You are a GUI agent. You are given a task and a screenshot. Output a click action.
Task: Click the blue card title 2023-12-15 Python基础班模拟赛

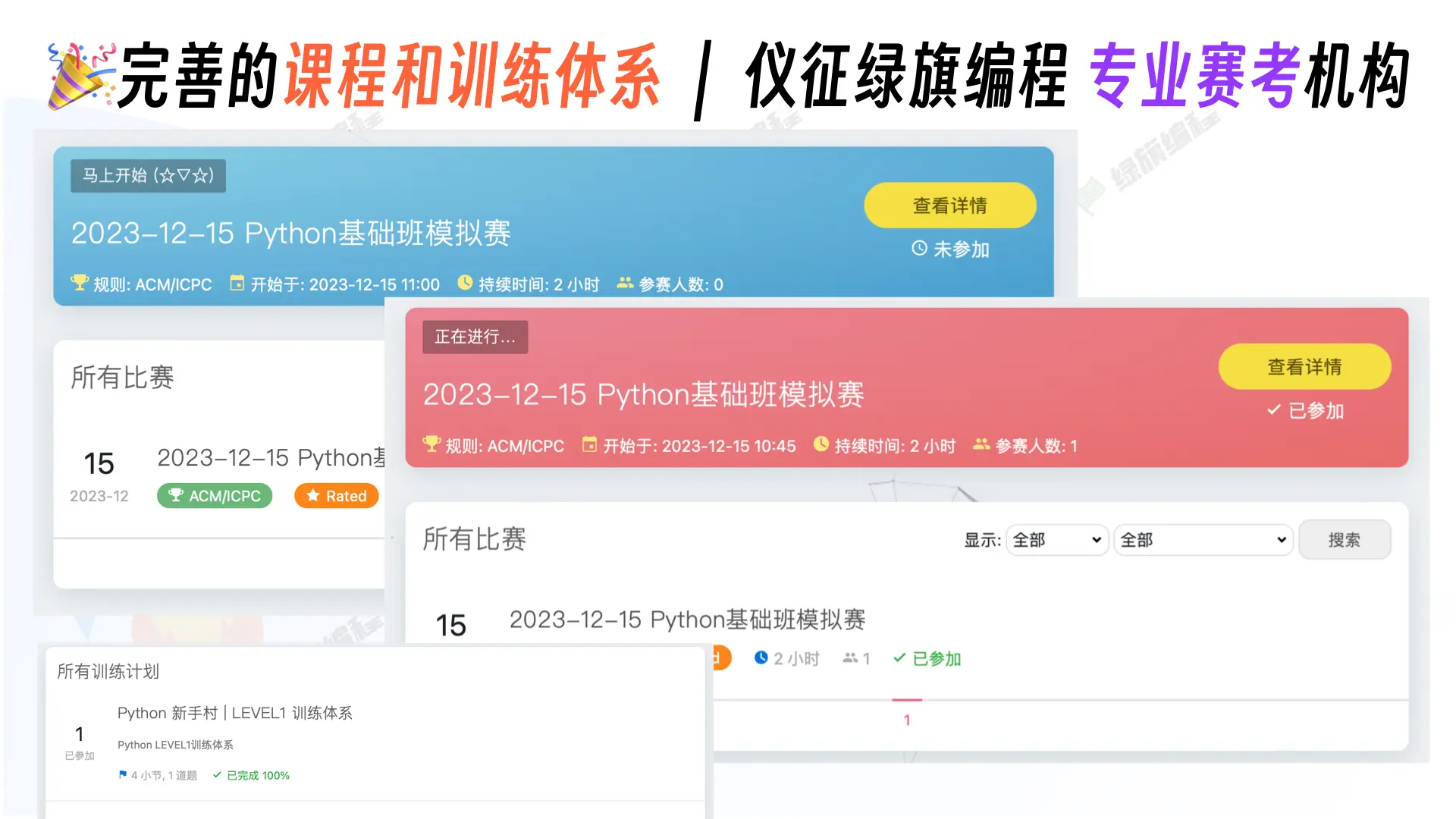pyautogui.click(x=290, y=234)
